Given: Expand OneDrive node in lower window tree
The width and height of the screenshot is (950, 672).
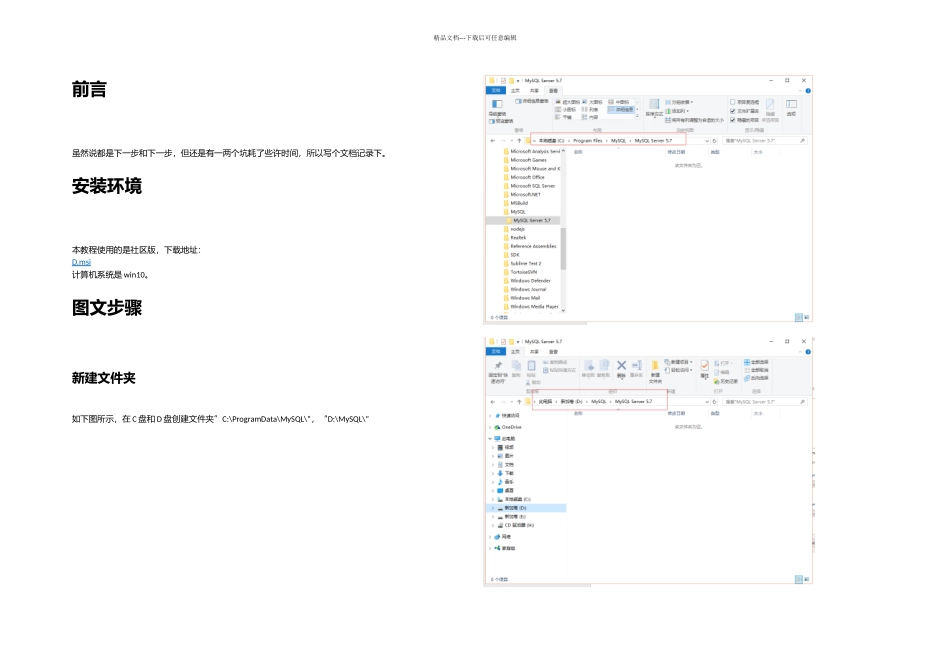Looking at the screenshot, I should point(490,427).
